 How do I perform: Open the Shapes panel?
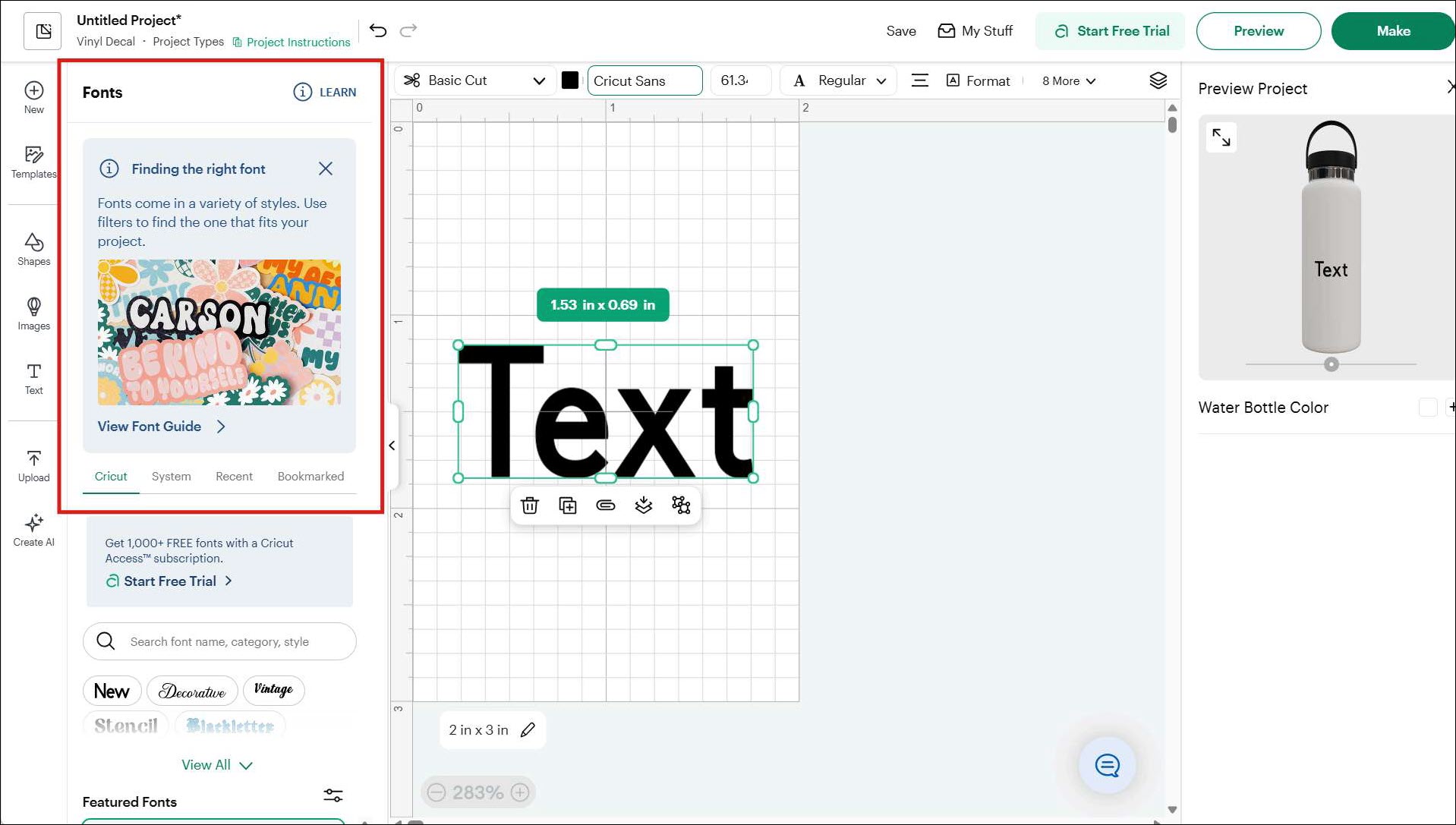pyautogui.click(x=34, y=250)
